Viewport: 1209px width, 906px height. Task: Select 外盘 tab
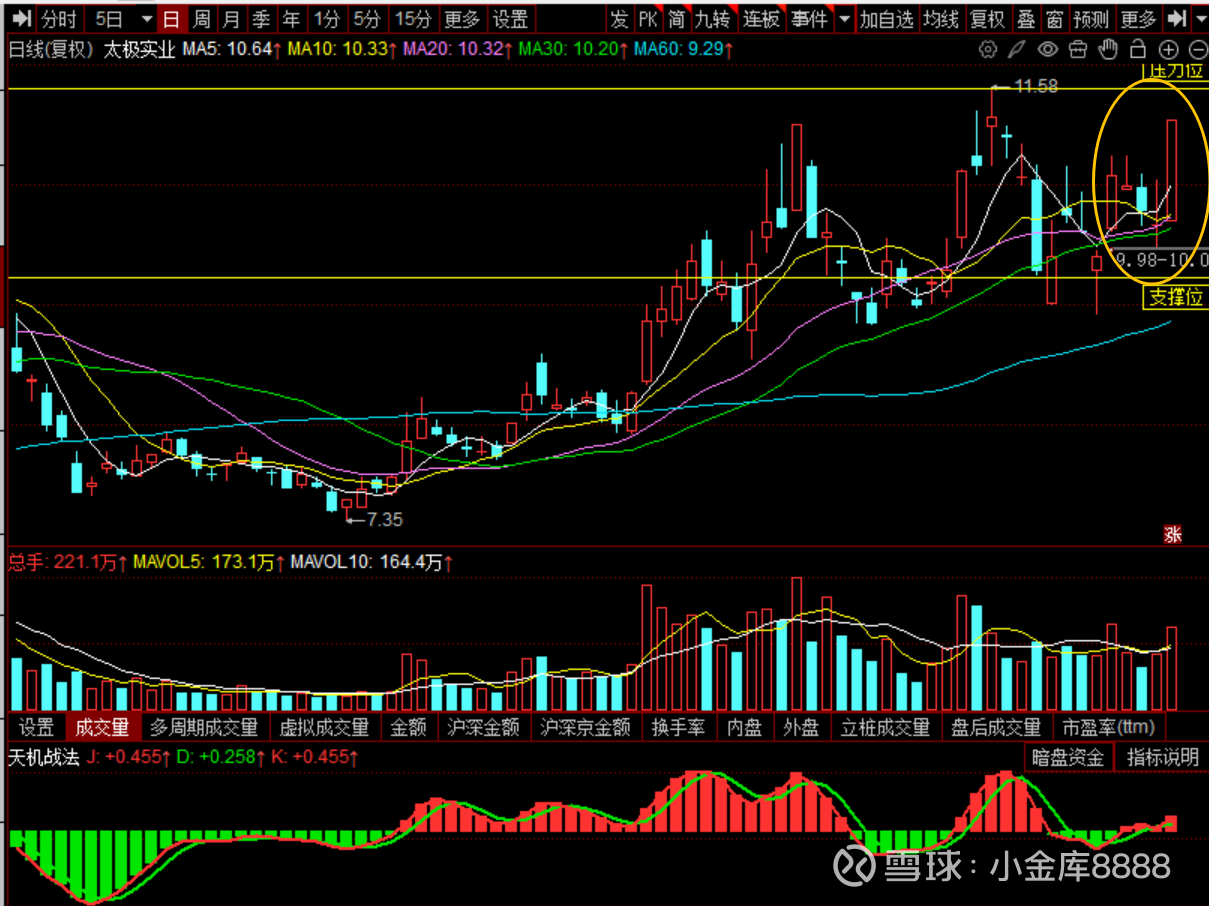coord(801,727)
